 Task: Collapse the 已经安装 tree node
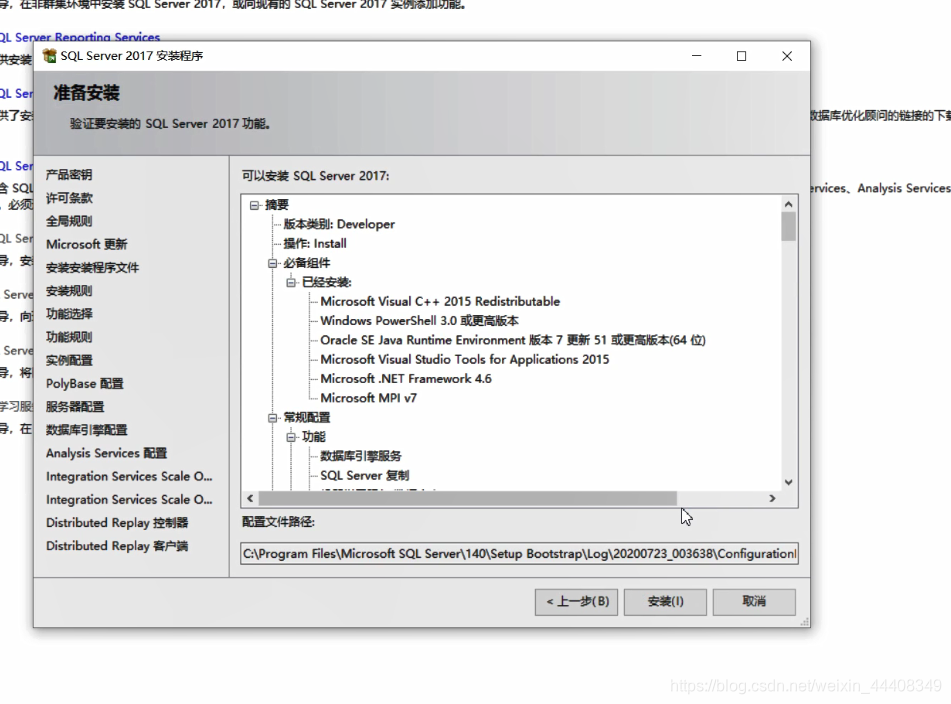tap(291, 283)
